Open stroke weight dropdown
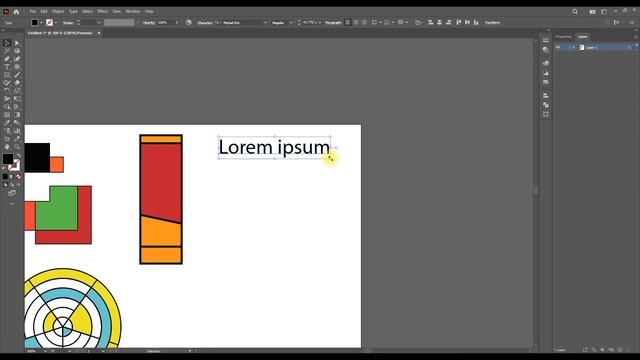 (x=99, y=23)
